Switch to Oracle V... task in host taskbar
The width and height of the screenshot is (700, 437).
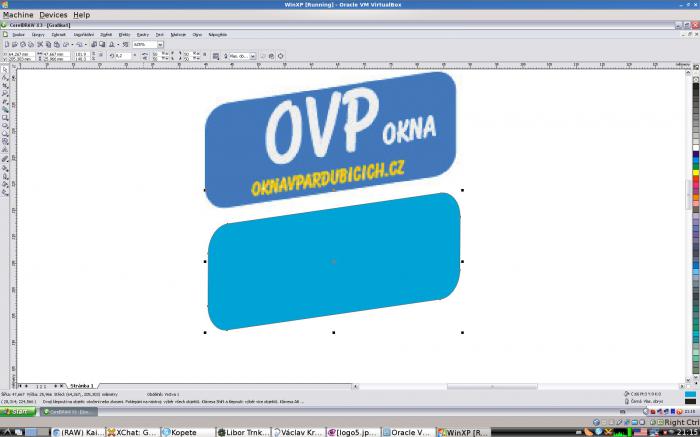408,432
